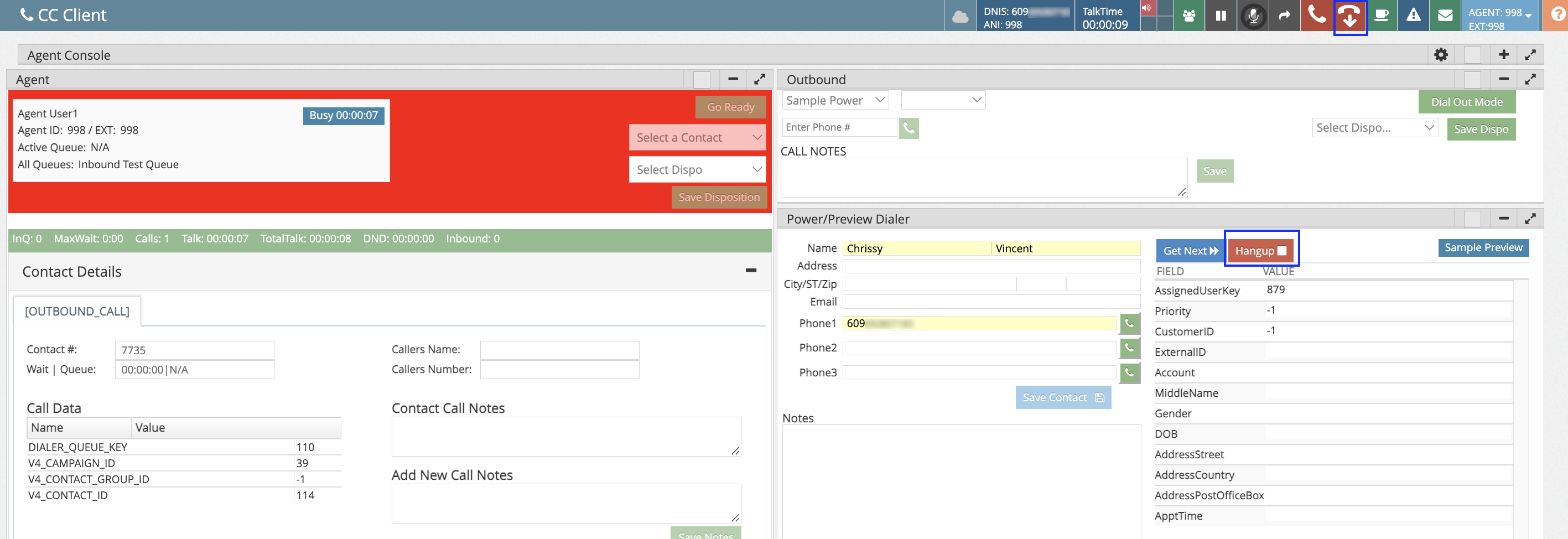Viewport: 1568px width, 539px height.
Task: Click the Go Ready button
Action: [x=730, y=107]
